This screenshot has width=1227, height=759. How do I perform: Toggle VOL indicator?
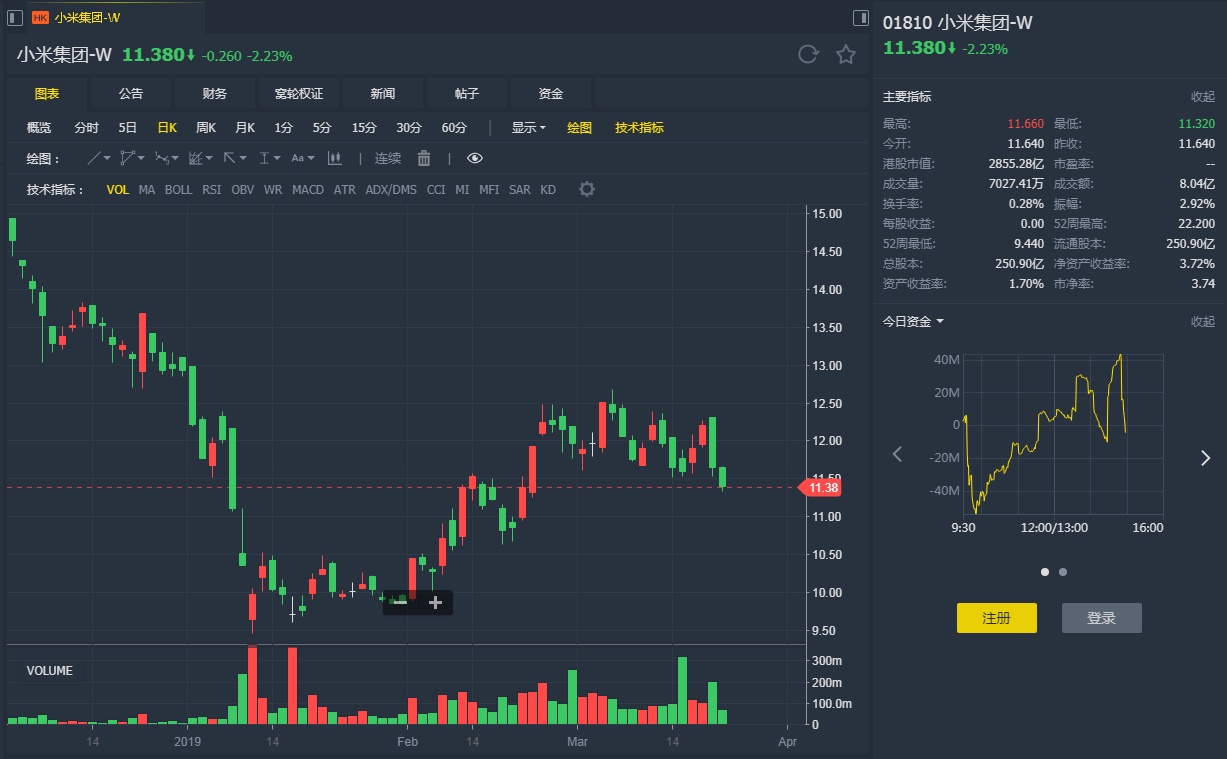pos(118,189)
